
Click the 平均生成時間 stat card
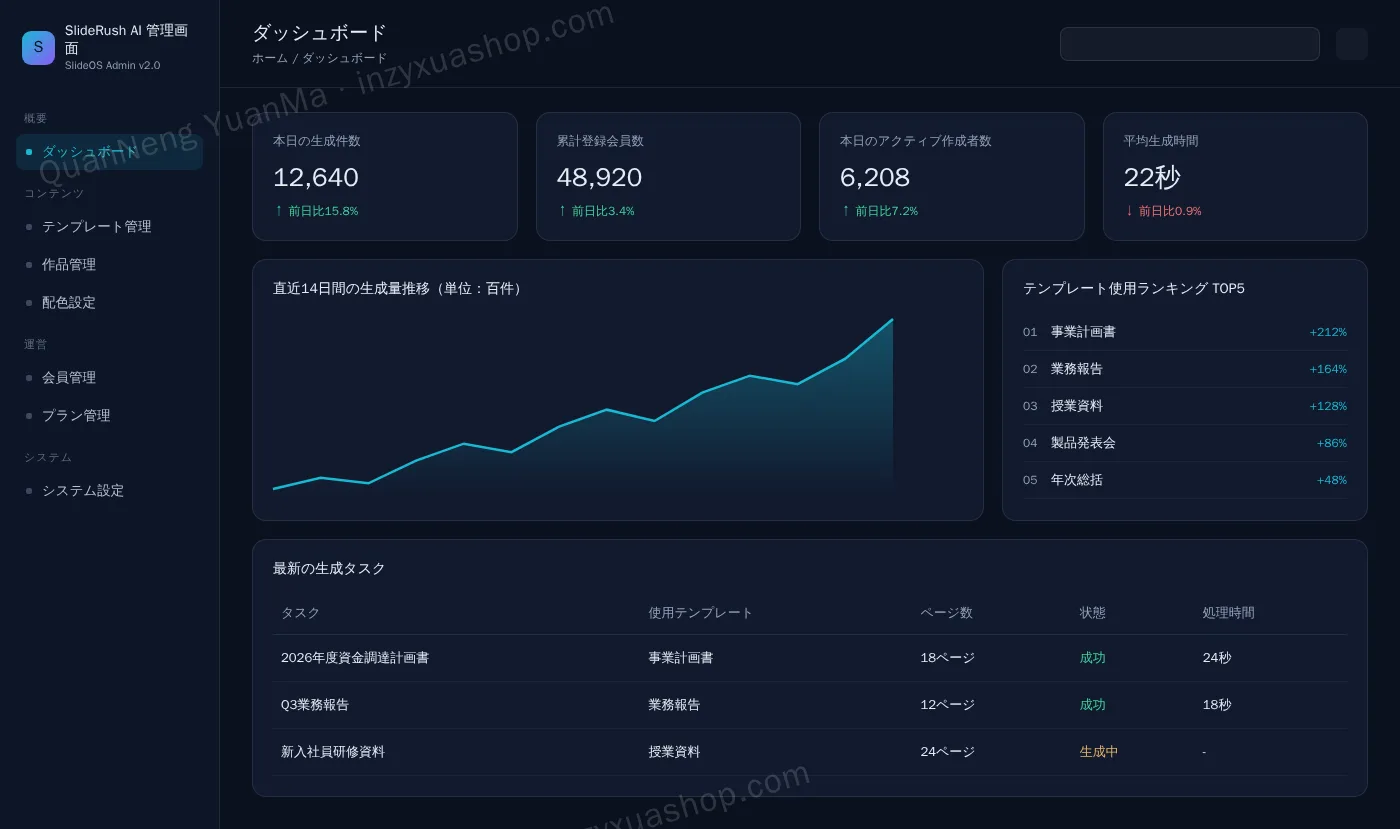click(1235, 176)
